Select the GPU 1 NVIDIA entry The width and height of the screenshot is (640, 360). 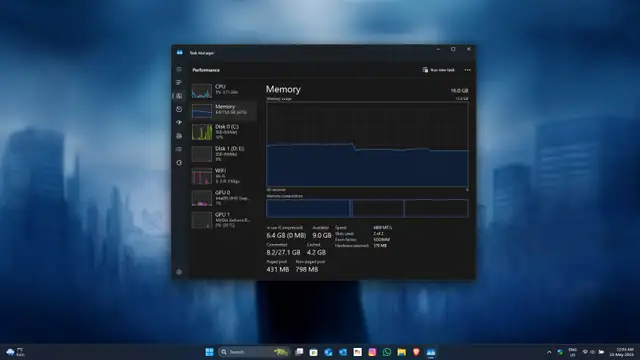coord(223,220)
